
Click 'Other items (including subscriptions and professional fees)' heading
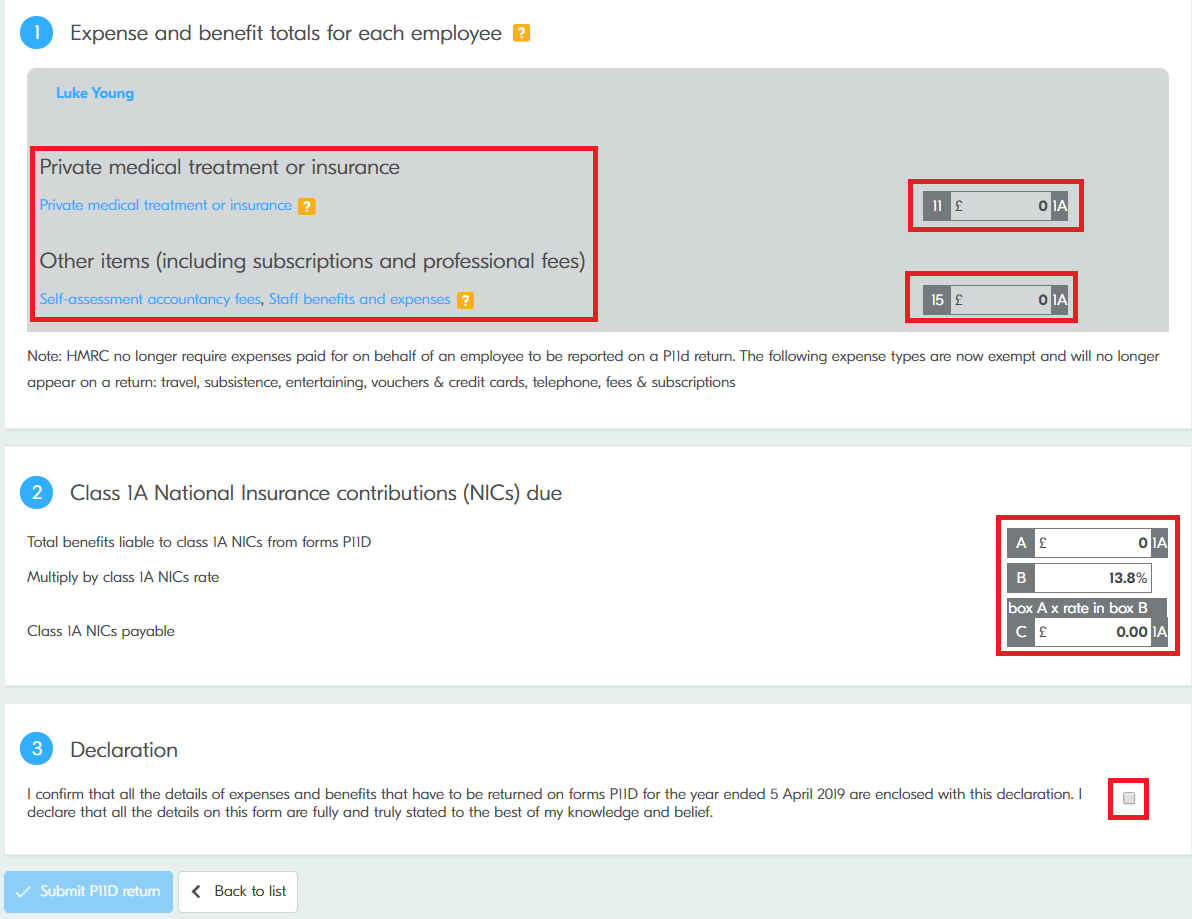point(312,261)
